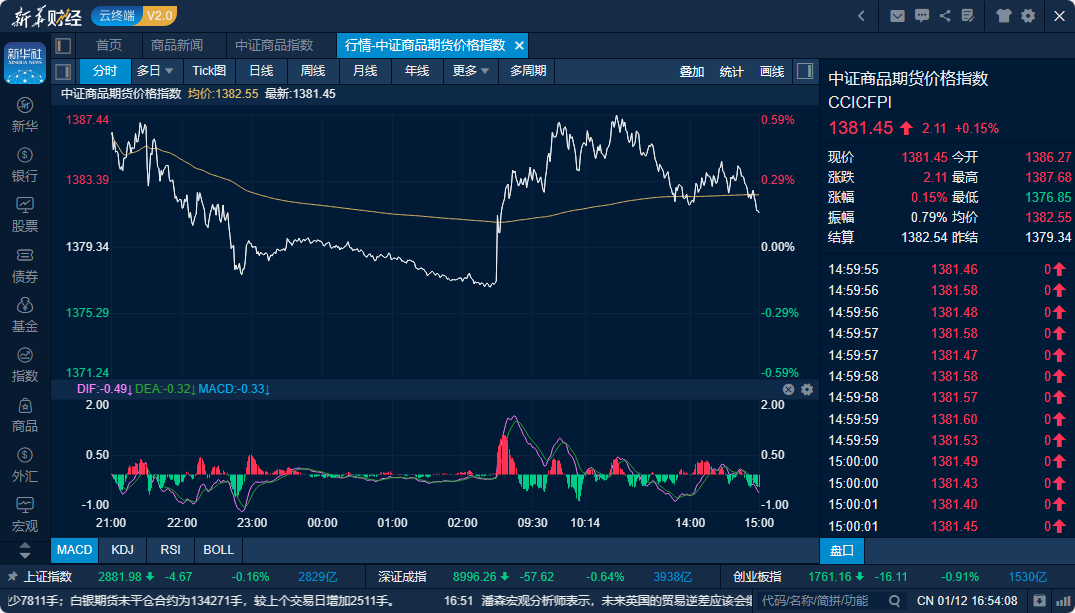Open the mail inbox icon
1075x613 pixels.
(897, 15)
